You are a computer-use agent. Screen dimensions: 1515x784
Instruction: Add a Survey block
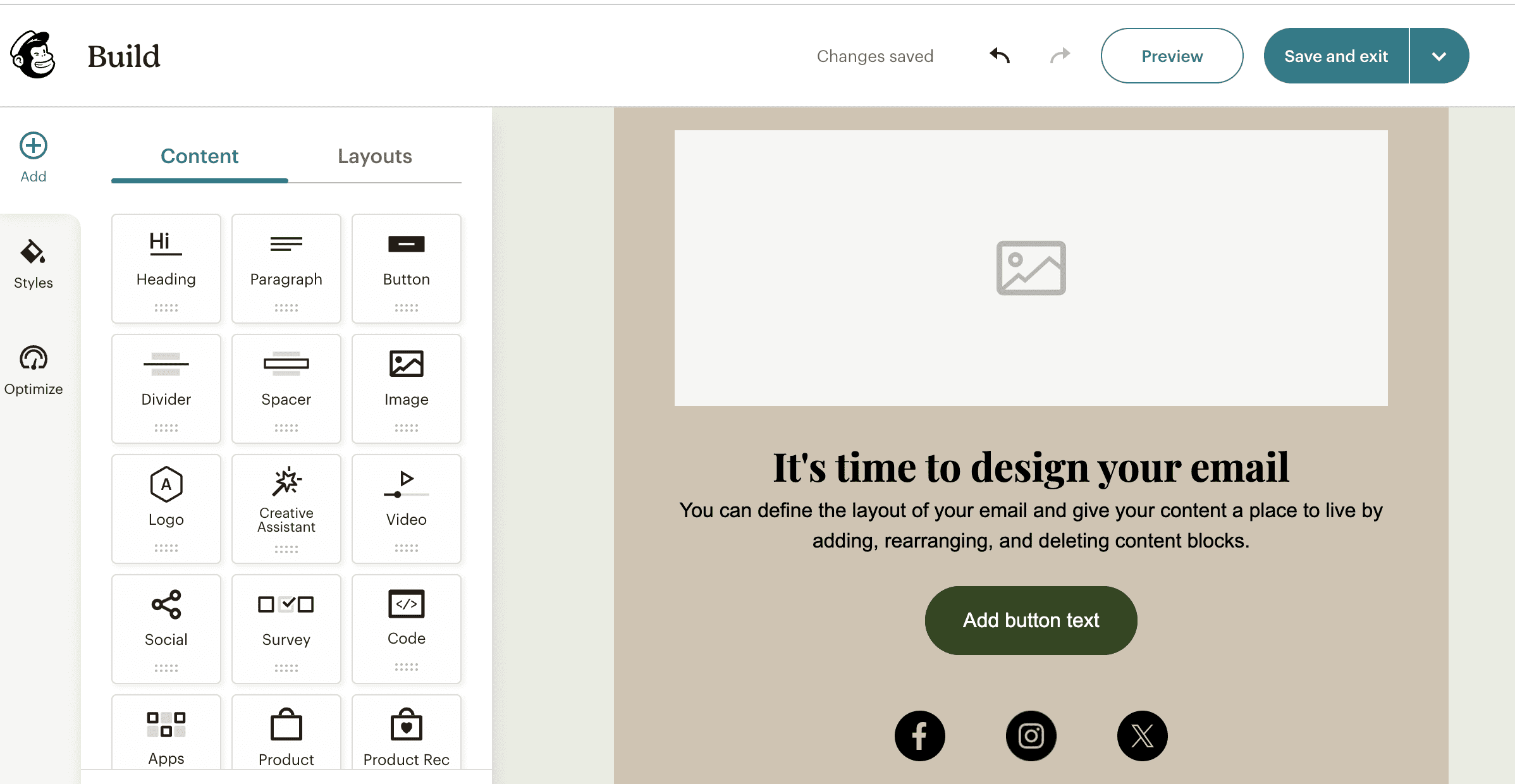[286, 628]
